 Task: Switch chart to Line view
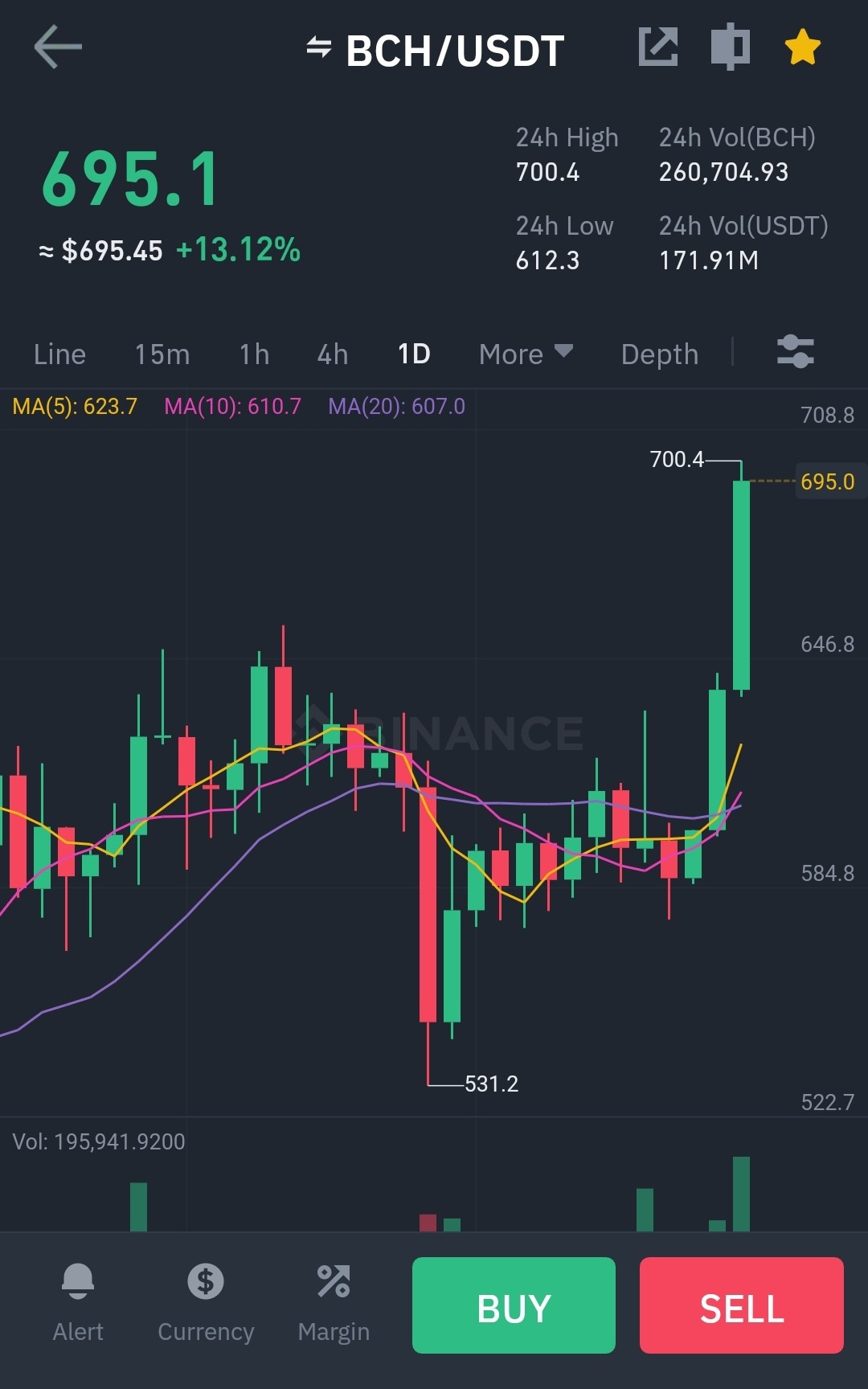59,354
